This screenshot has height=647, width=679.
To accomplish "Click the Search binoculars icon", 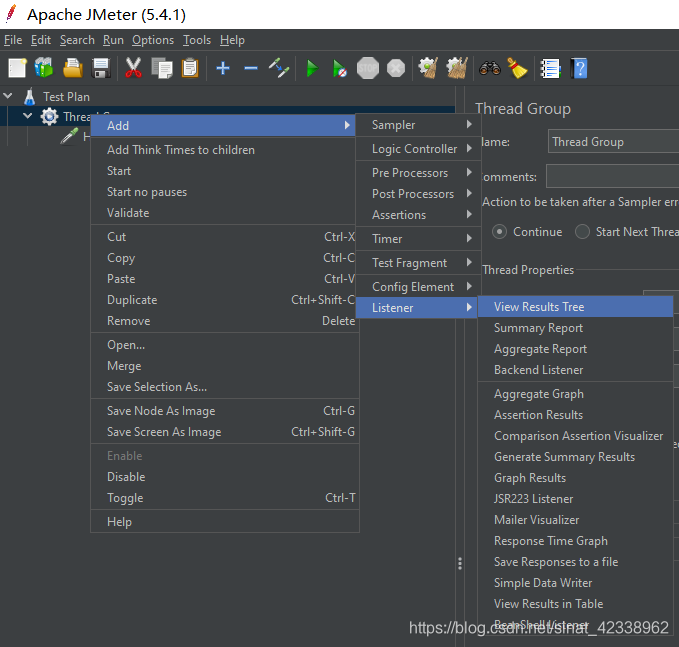I will (x=490, y=68).
